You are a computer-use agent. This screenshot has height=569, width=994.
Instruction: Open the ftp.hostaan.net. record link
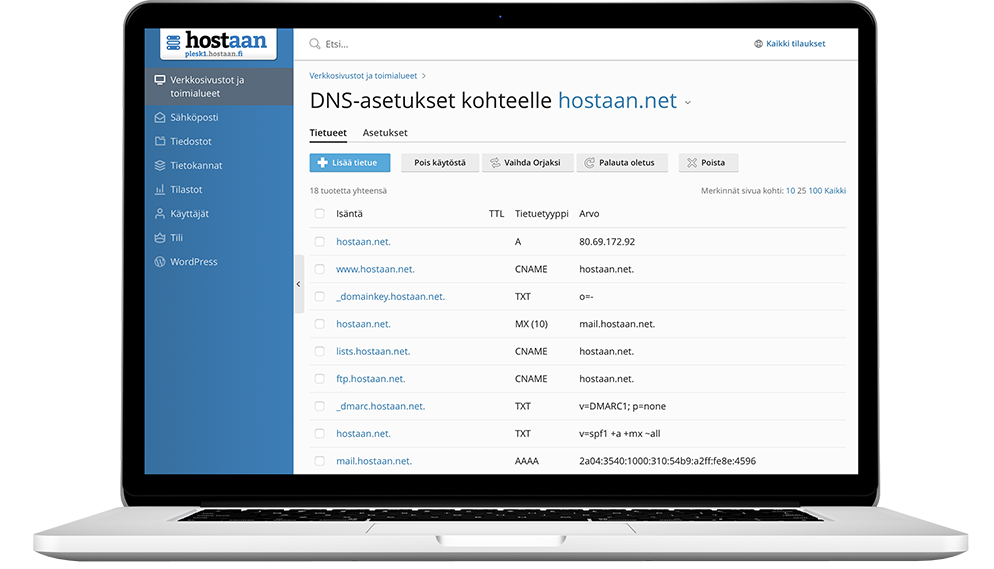371,379
